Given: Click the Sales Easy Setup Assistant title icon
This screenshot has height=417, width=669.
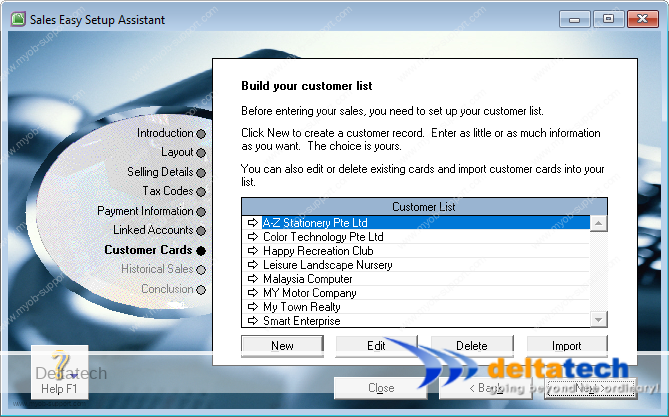Looking at the screenshot, I should 18,19.
